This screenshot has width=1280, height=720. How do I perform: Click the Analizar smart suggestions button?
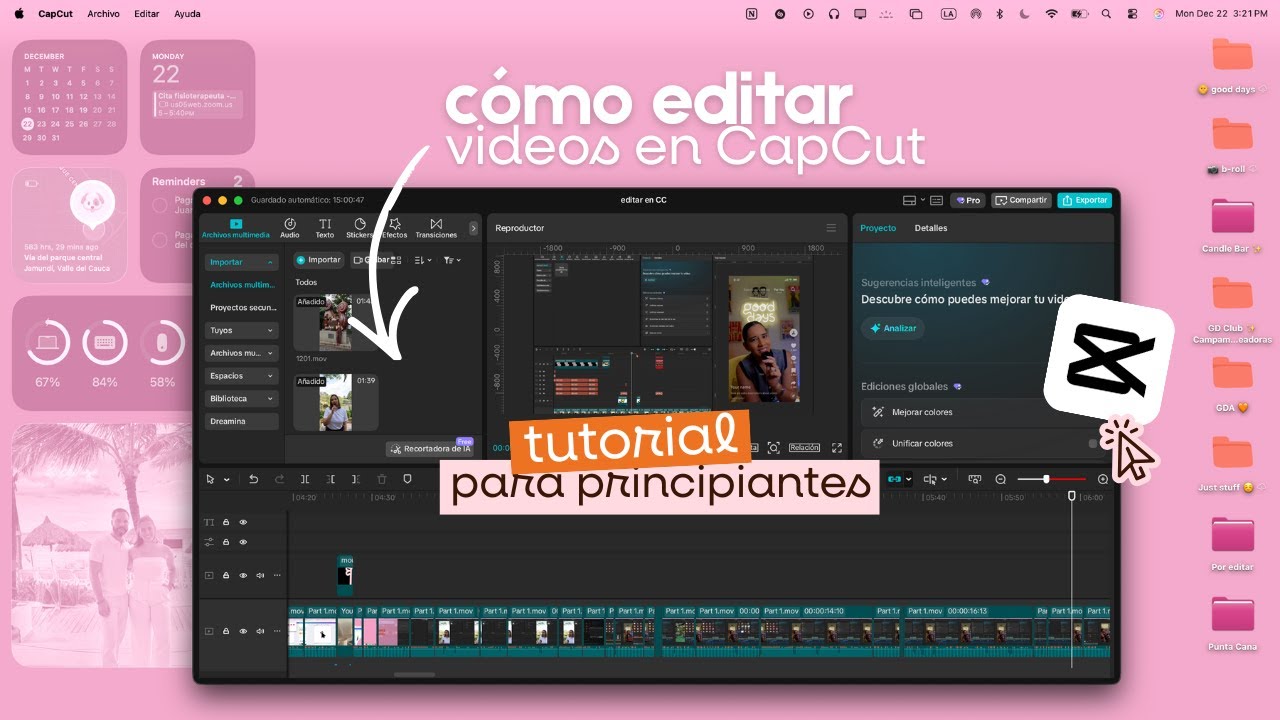(x=893, y=328)
